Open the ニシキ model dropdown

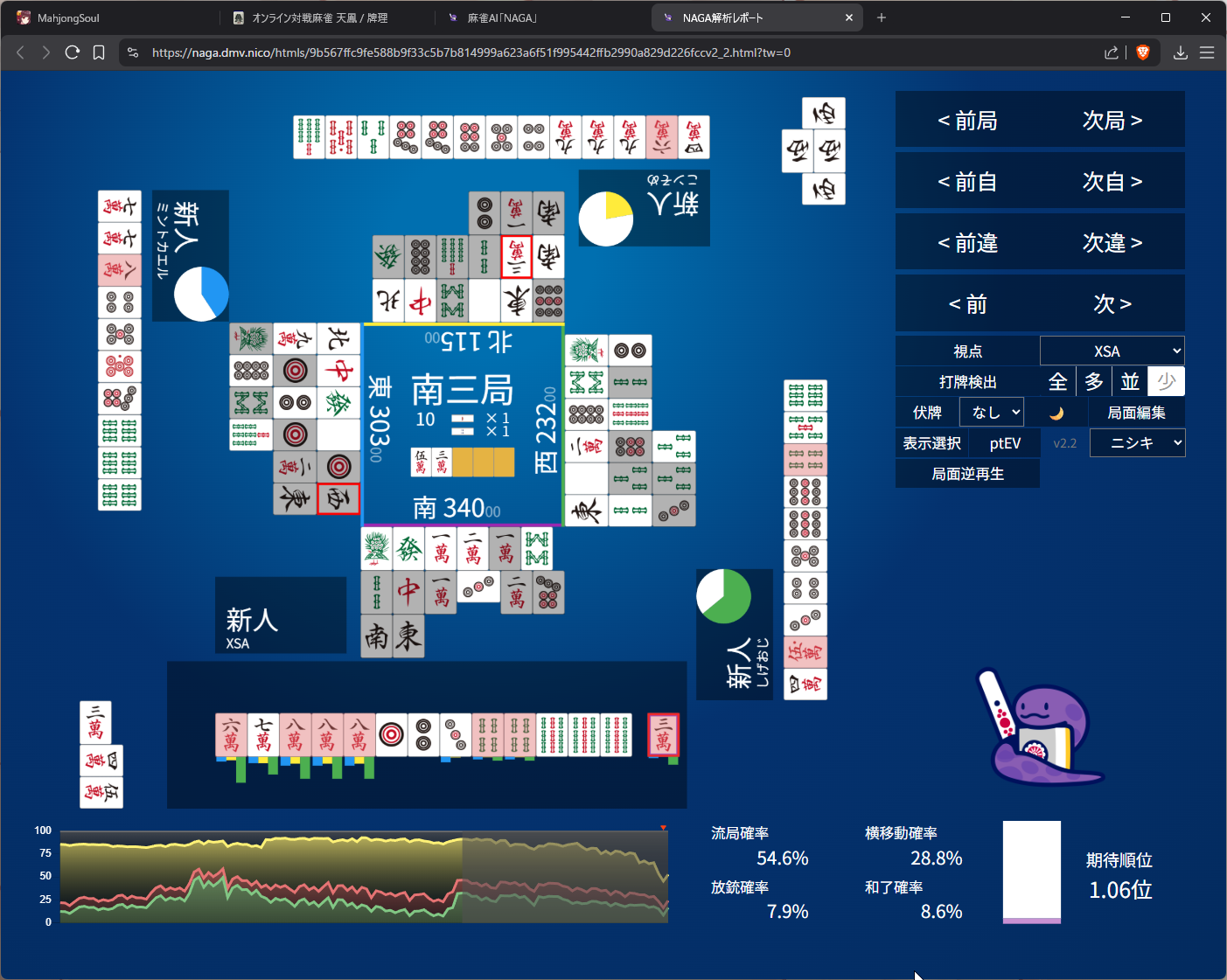click(1137, 443)
